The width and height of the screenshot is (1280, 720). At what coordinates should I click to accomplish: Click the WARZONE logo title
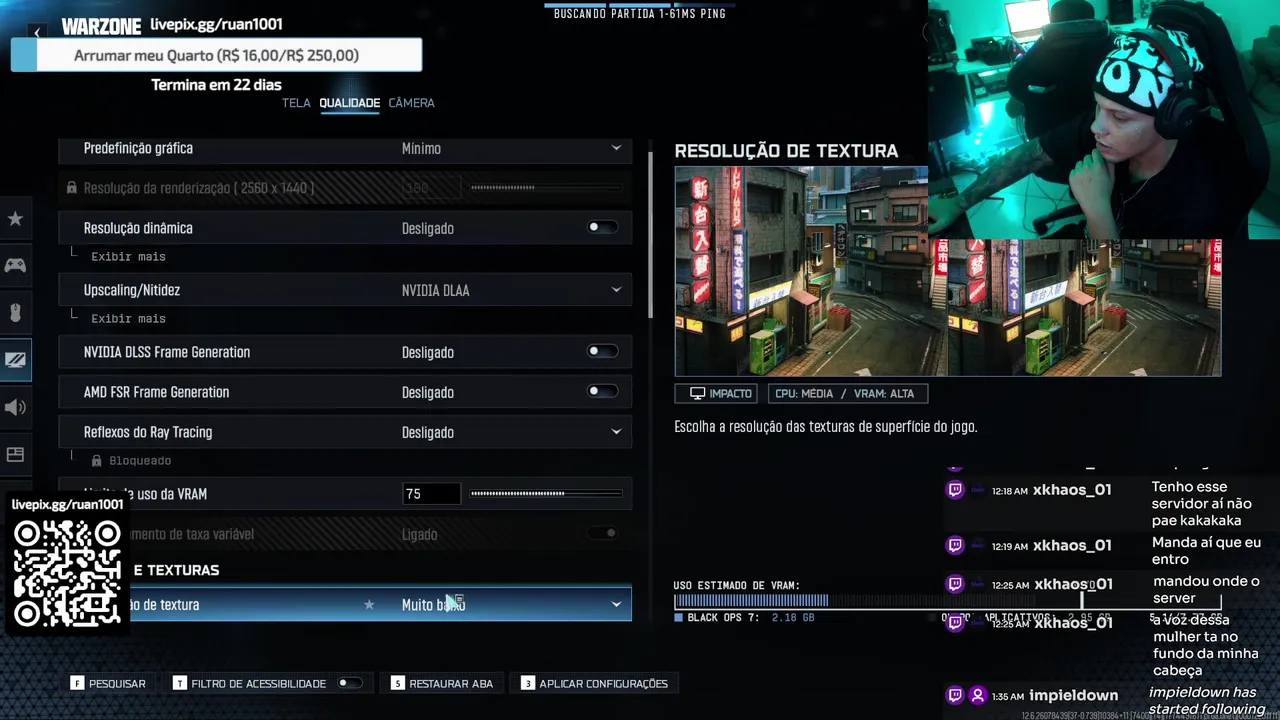(101, 27)
